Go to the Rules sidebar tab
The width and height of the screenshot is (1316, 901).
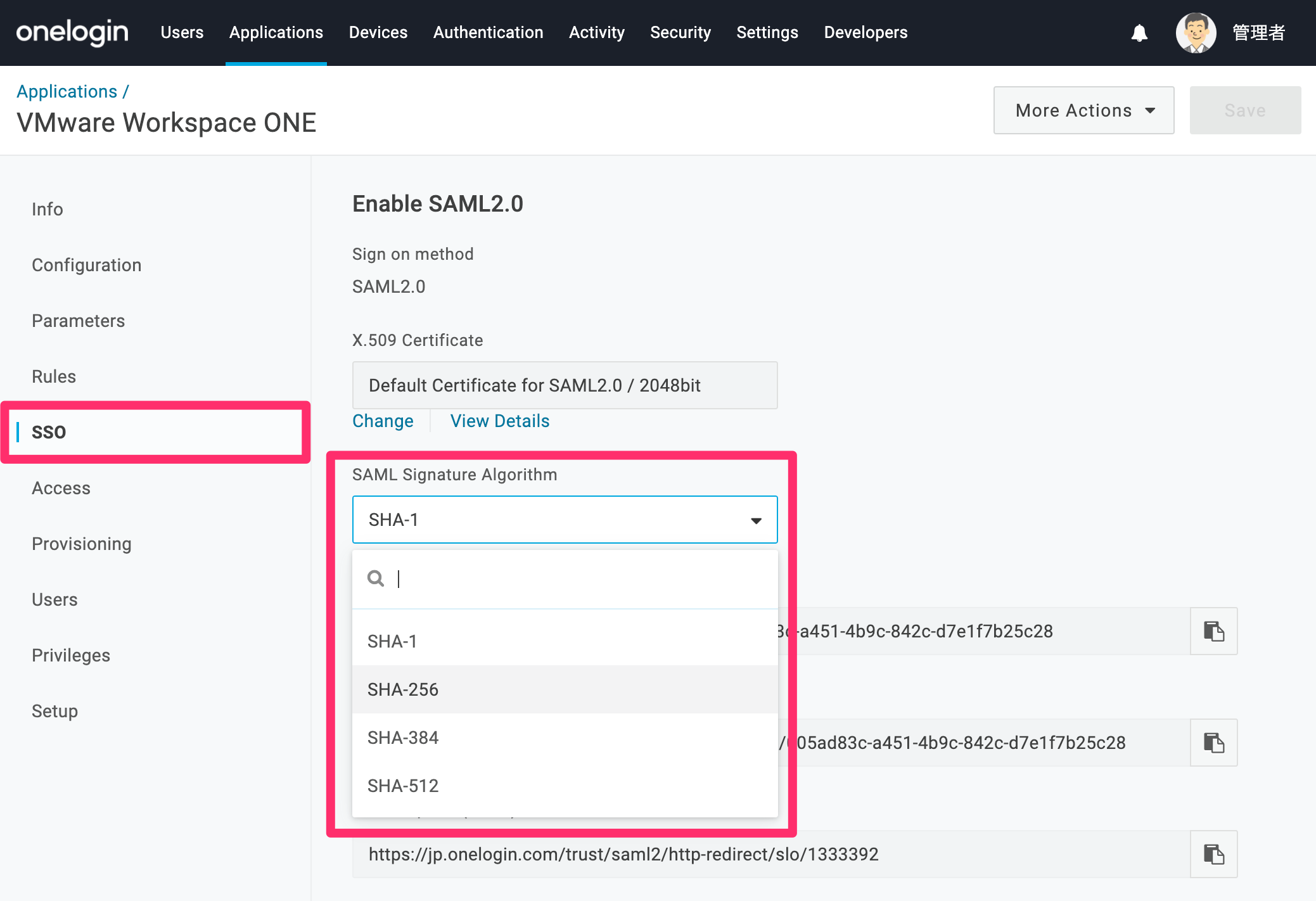[54, 376]
